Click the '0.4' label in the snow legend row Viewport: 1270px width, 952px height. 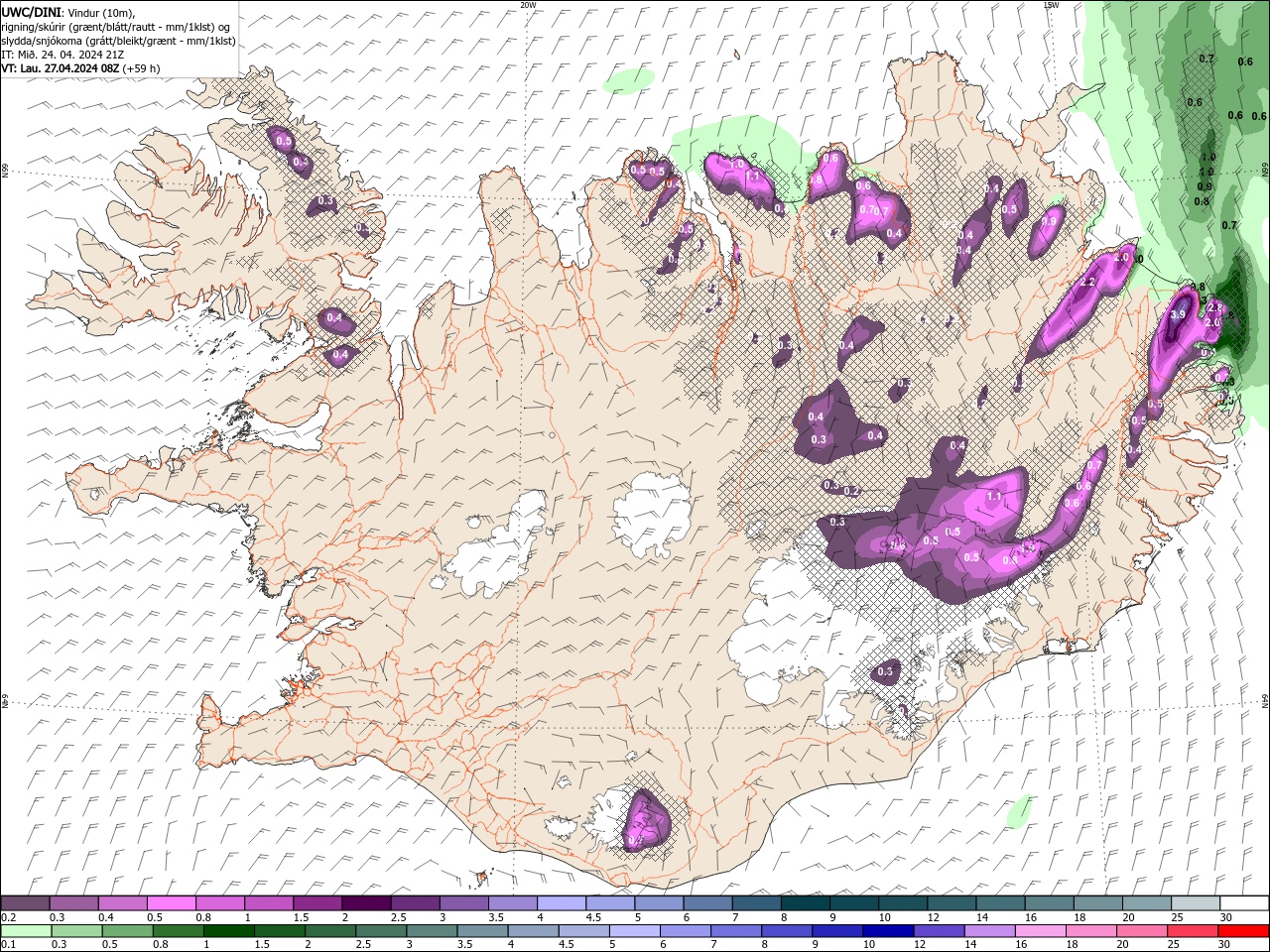(x=106, y=917)
